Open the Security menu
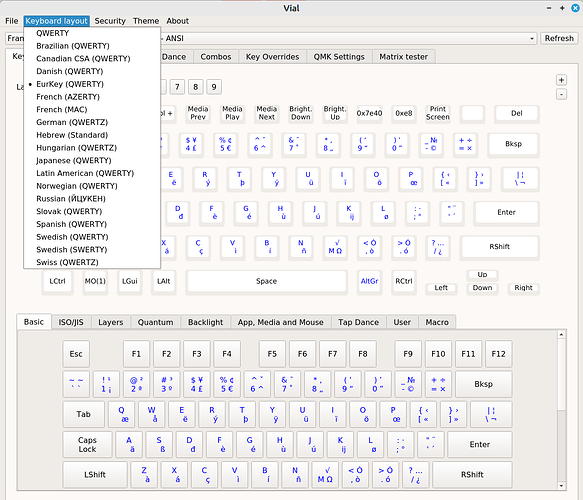Image resolution: width=583 pixels, height=500 pixels. (x=110, y=21)
